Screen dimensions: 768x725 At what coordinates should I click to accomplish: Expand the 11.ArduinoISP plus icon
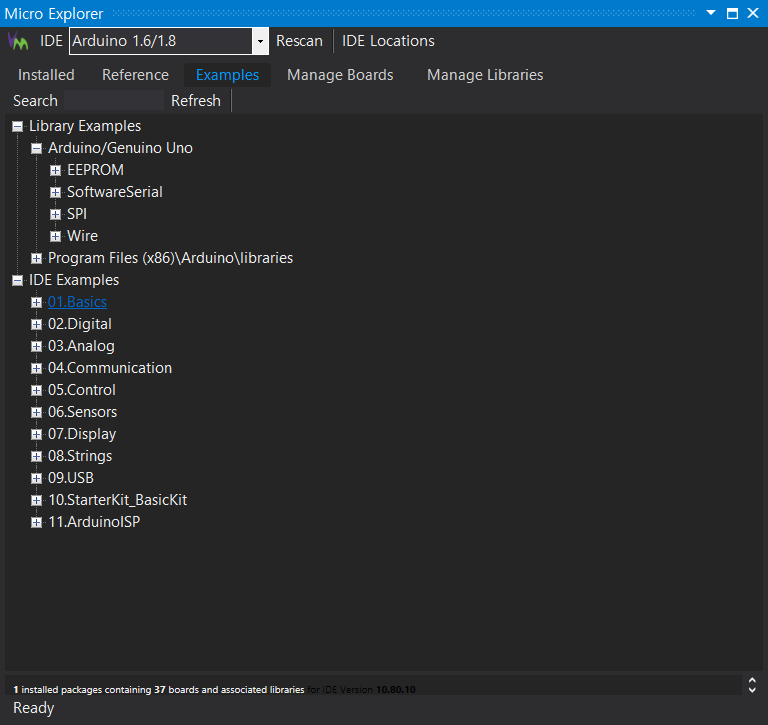point(36,523)
